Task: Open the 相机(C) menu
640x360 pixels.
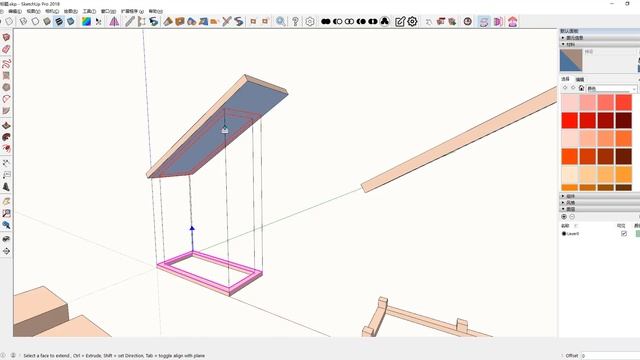Action: 52,11
